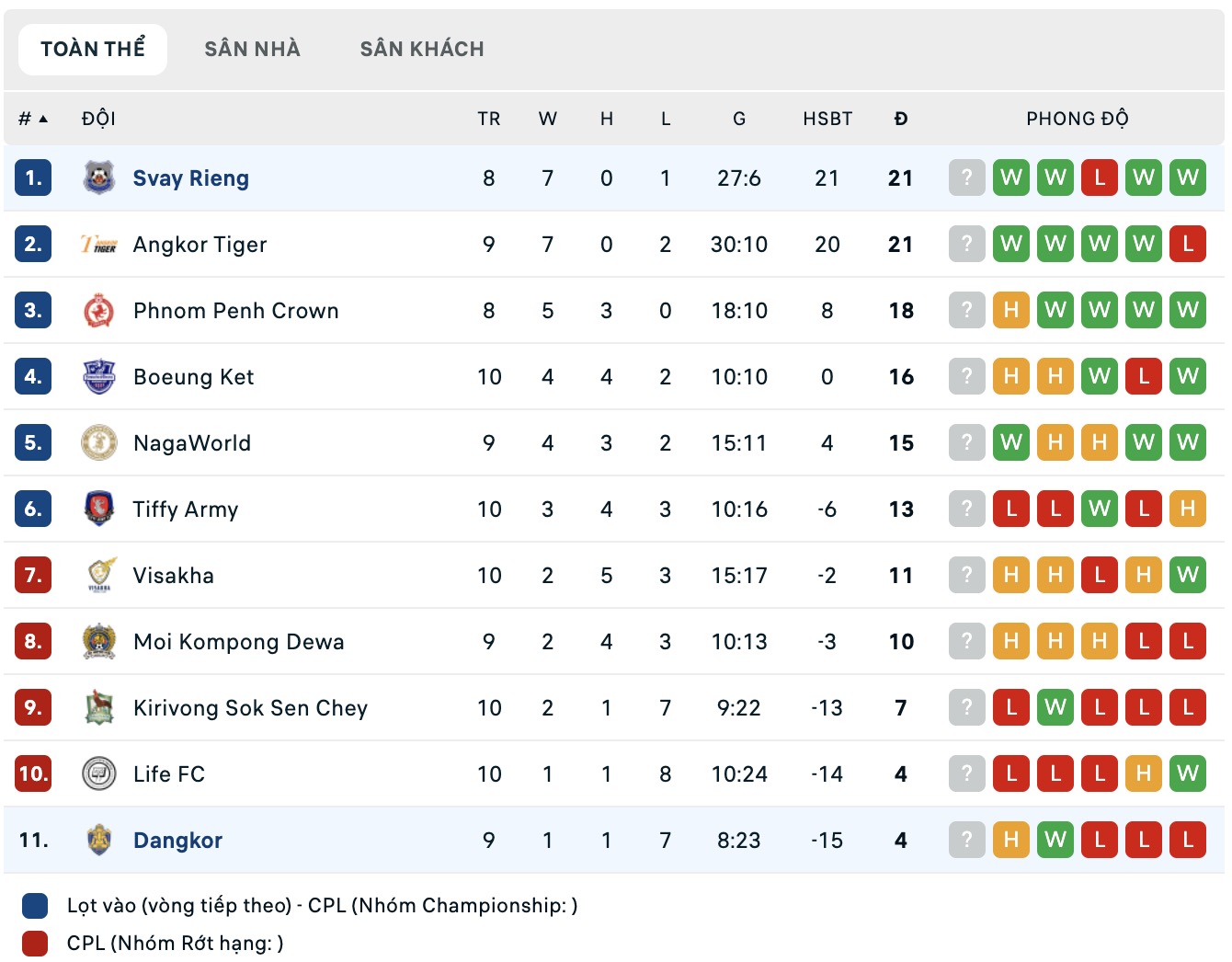This screenshot has width=1232, height=962.
Task: Click the HSBT column header
Action: coord(827,119)
